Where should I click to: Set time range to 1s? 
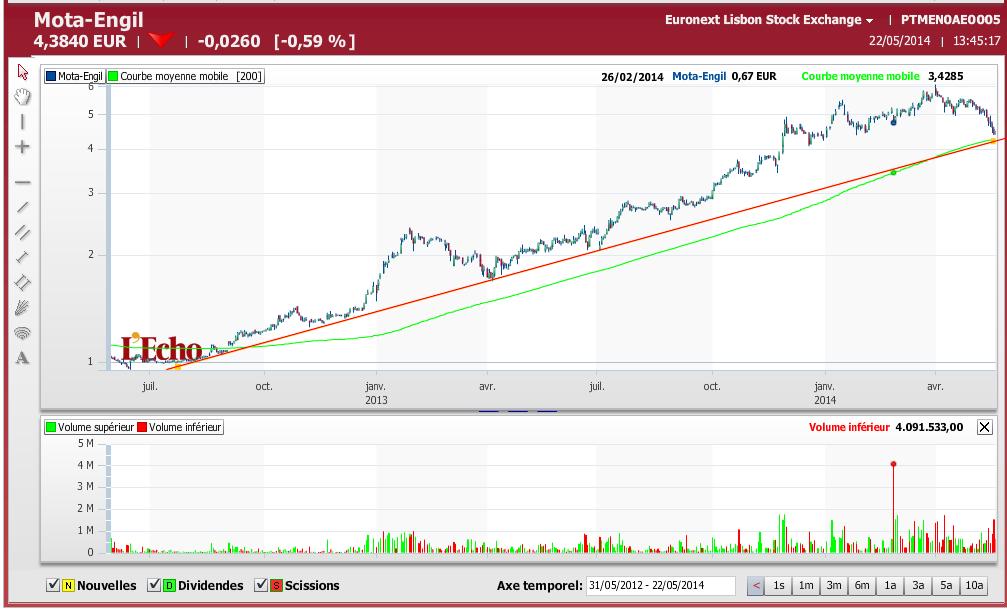[778, 585]
